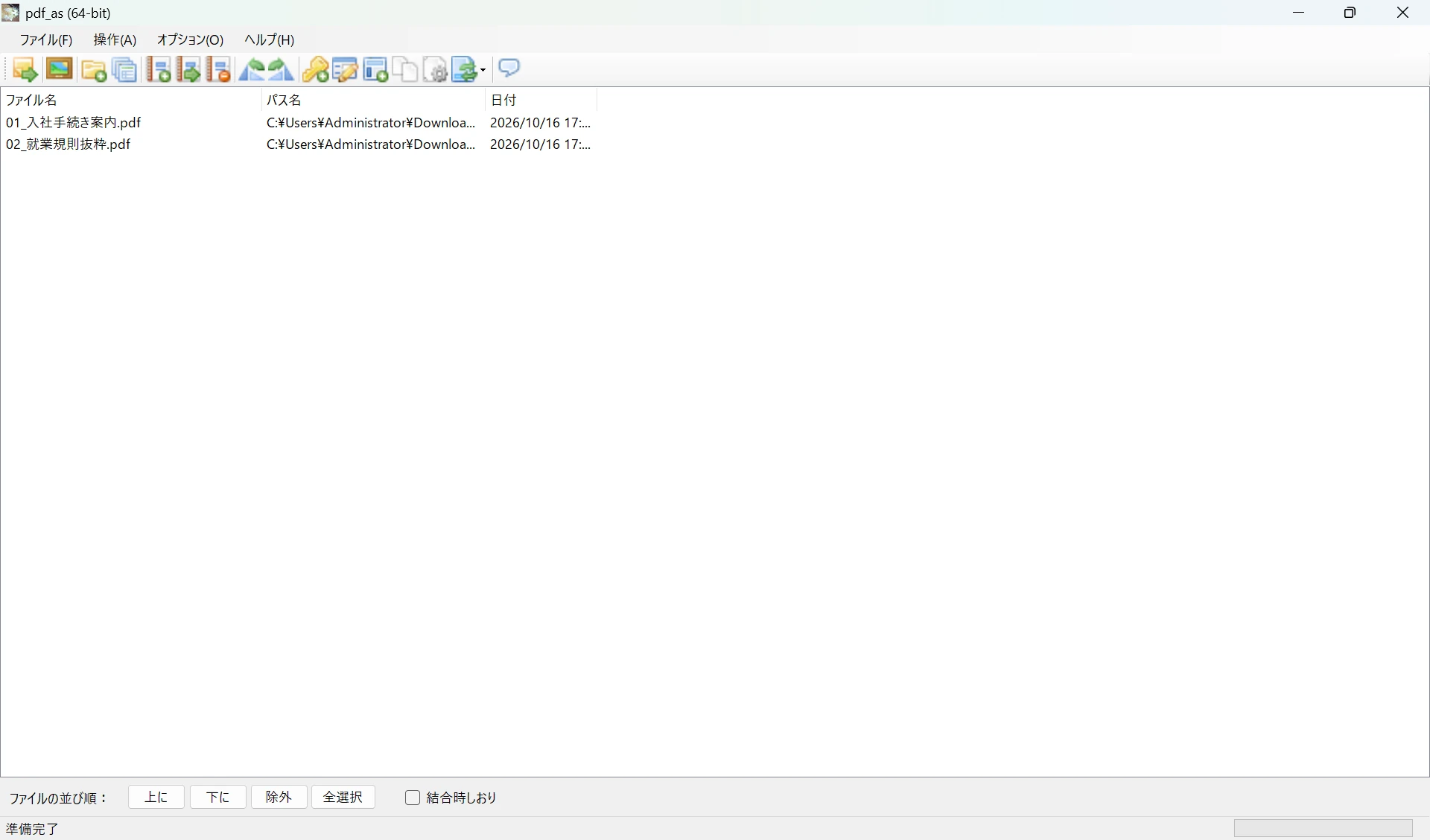
Task: Enable the 結合時しおり checkbox
Action: click(x=413, y=798)
